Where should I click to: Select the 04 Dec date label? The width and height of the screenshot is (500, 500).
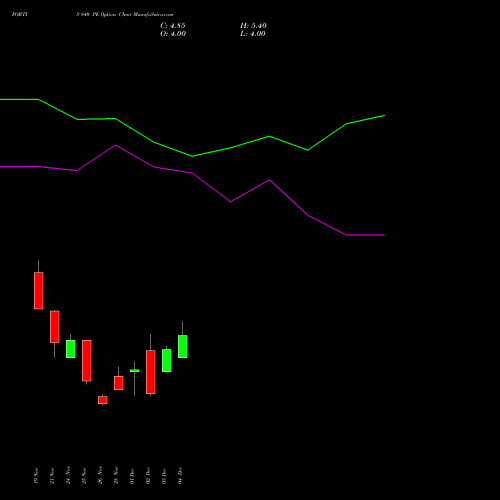pos(180,476)
